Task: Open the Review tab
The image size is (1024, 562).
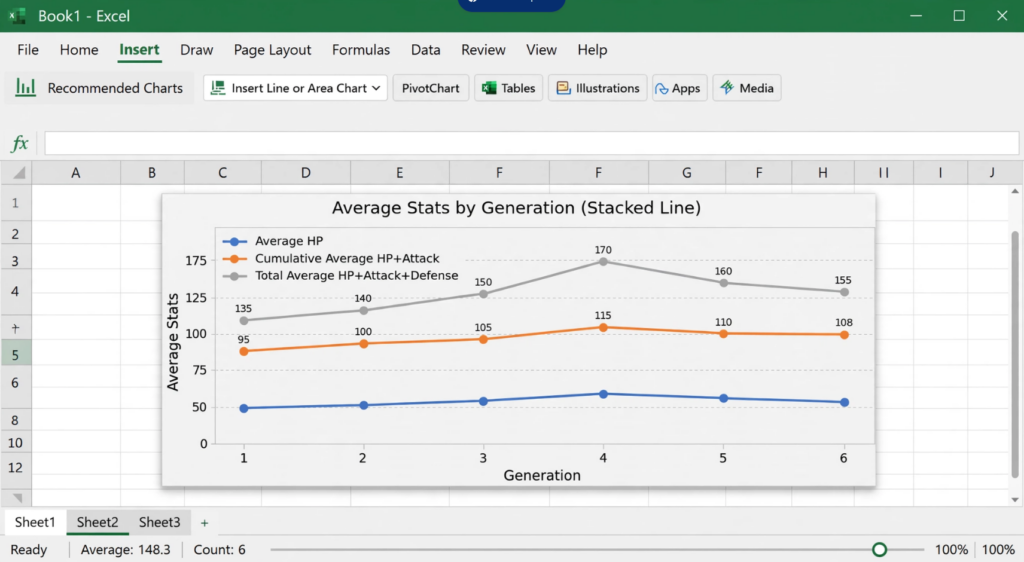Action: point(483,50)
